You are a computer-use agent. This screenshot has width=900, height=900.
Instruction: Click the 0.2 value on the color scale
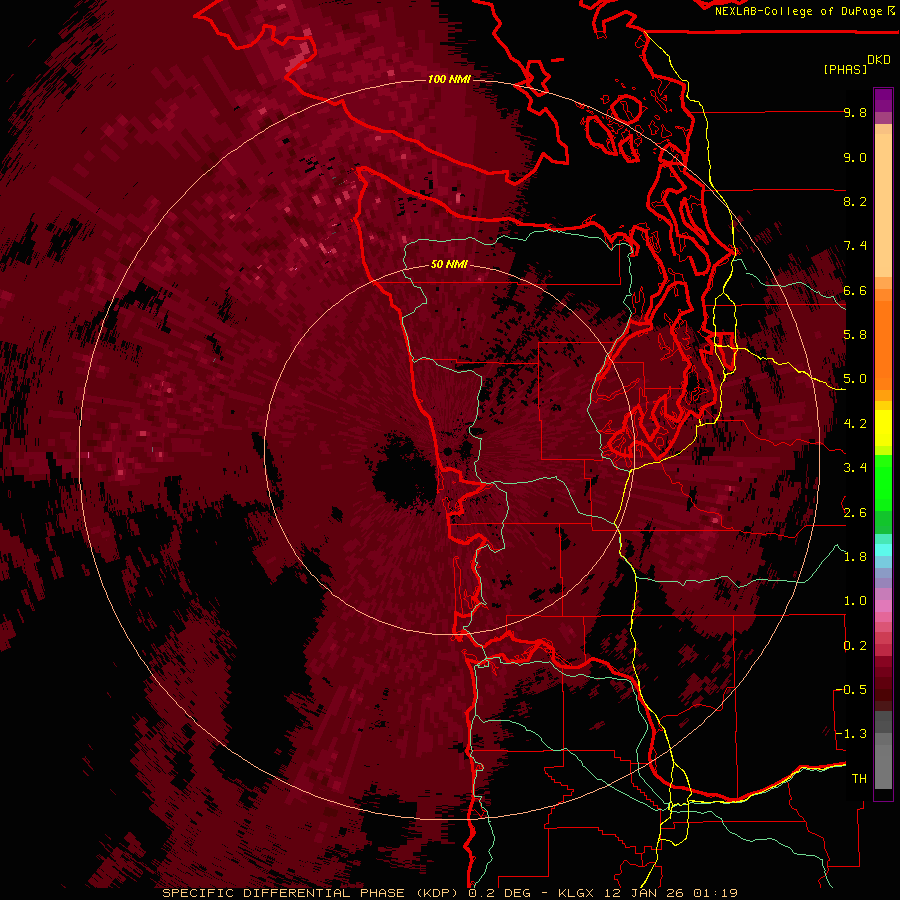click(855, 646)
